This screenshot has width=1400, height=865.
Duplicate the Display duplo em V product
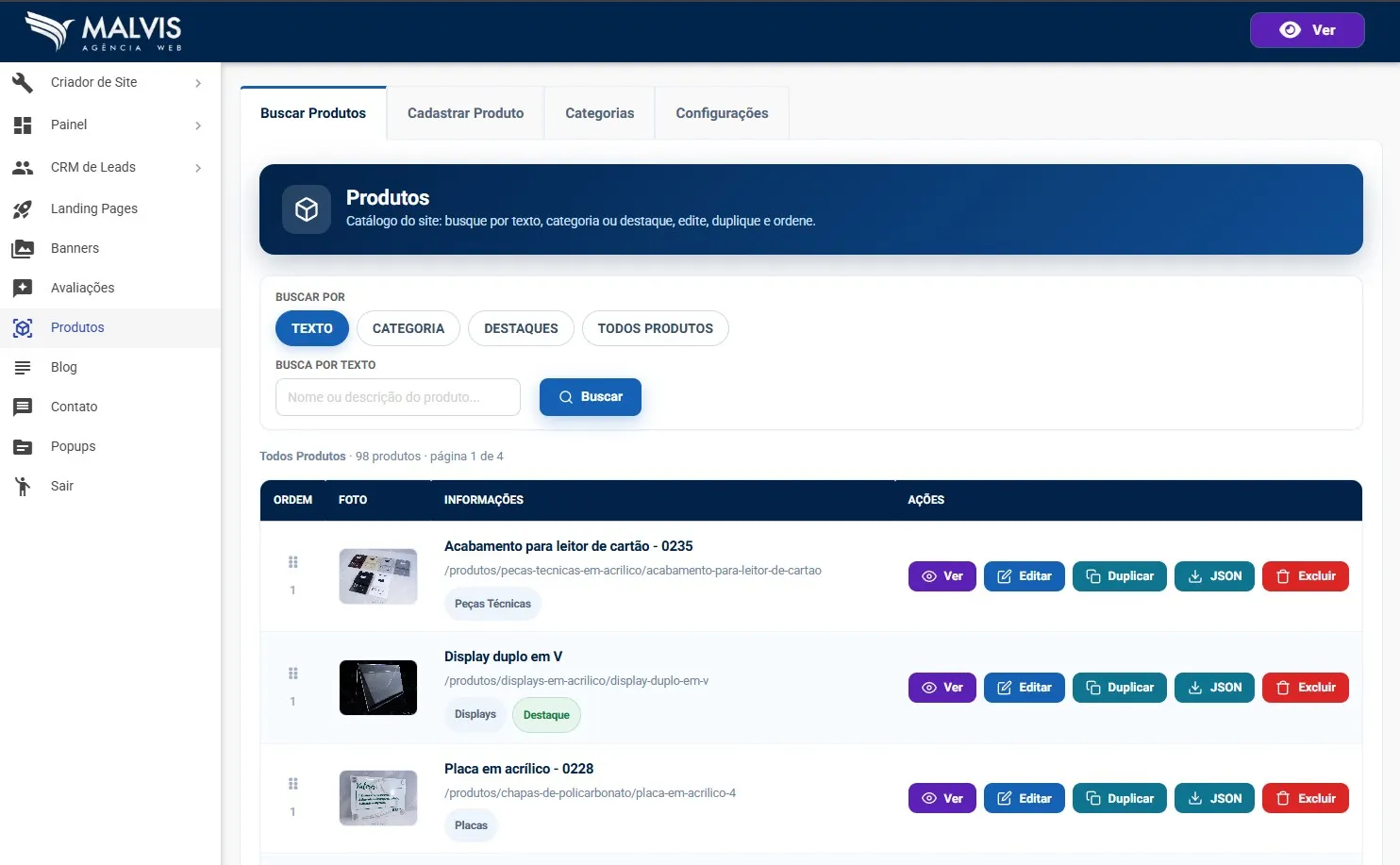(x=1120, y=688)
